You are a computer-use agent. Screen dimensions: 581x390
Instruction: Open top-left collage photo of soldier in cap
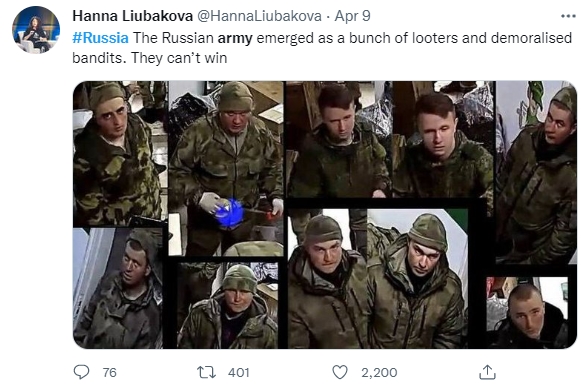[119, 154]
